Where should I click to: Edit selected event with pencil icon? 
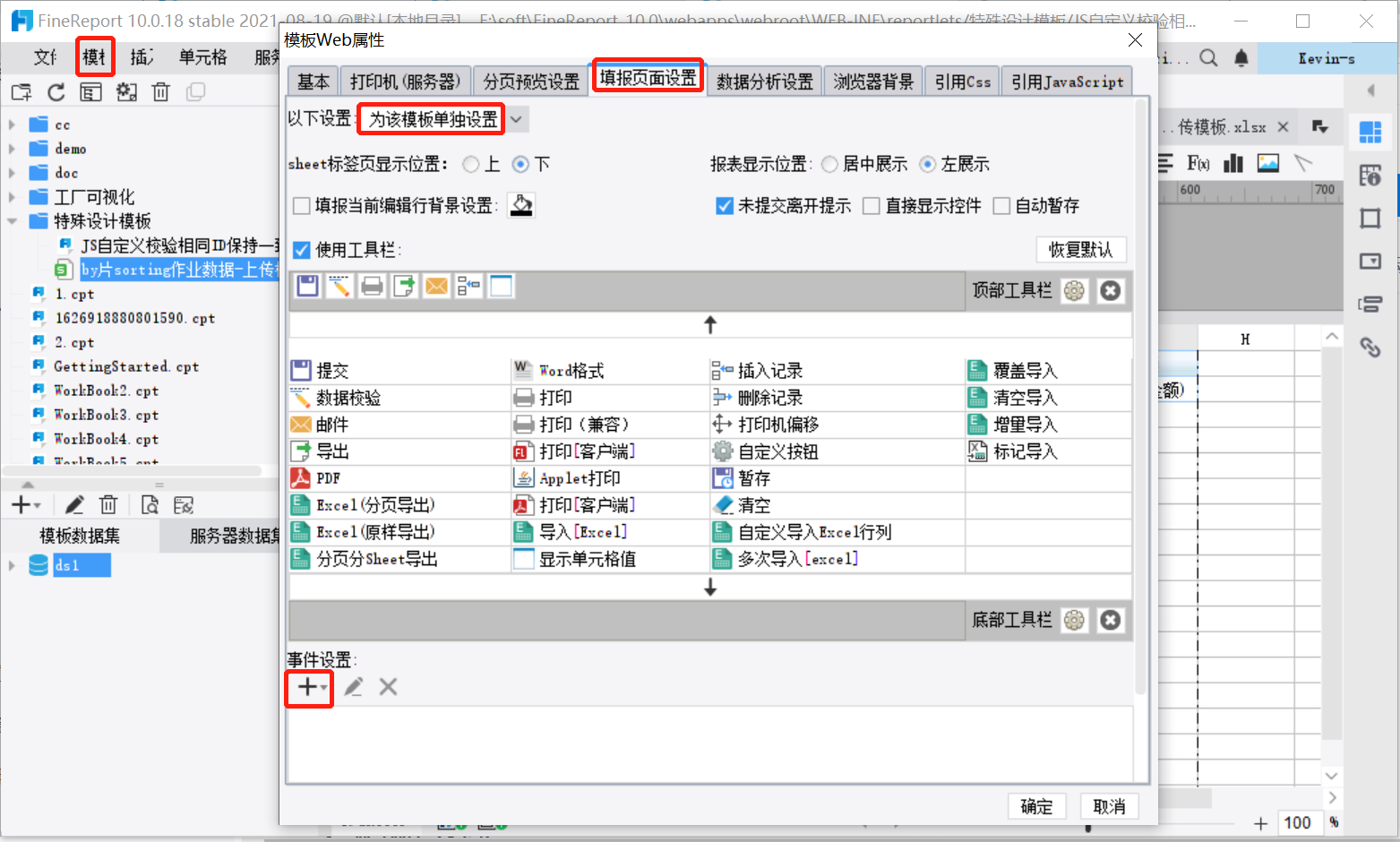[x=354, y=687]
